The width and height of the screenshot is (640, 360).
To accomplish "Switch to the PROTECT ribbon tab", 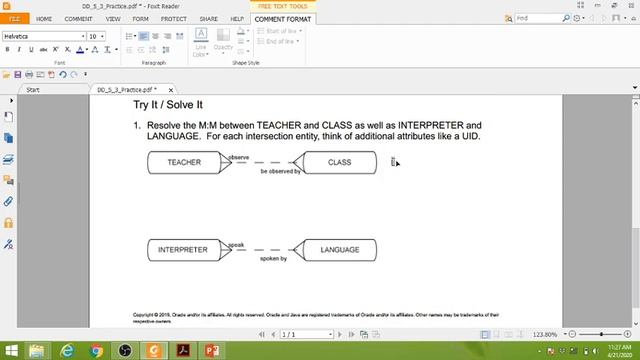I will tap(173, 19).
